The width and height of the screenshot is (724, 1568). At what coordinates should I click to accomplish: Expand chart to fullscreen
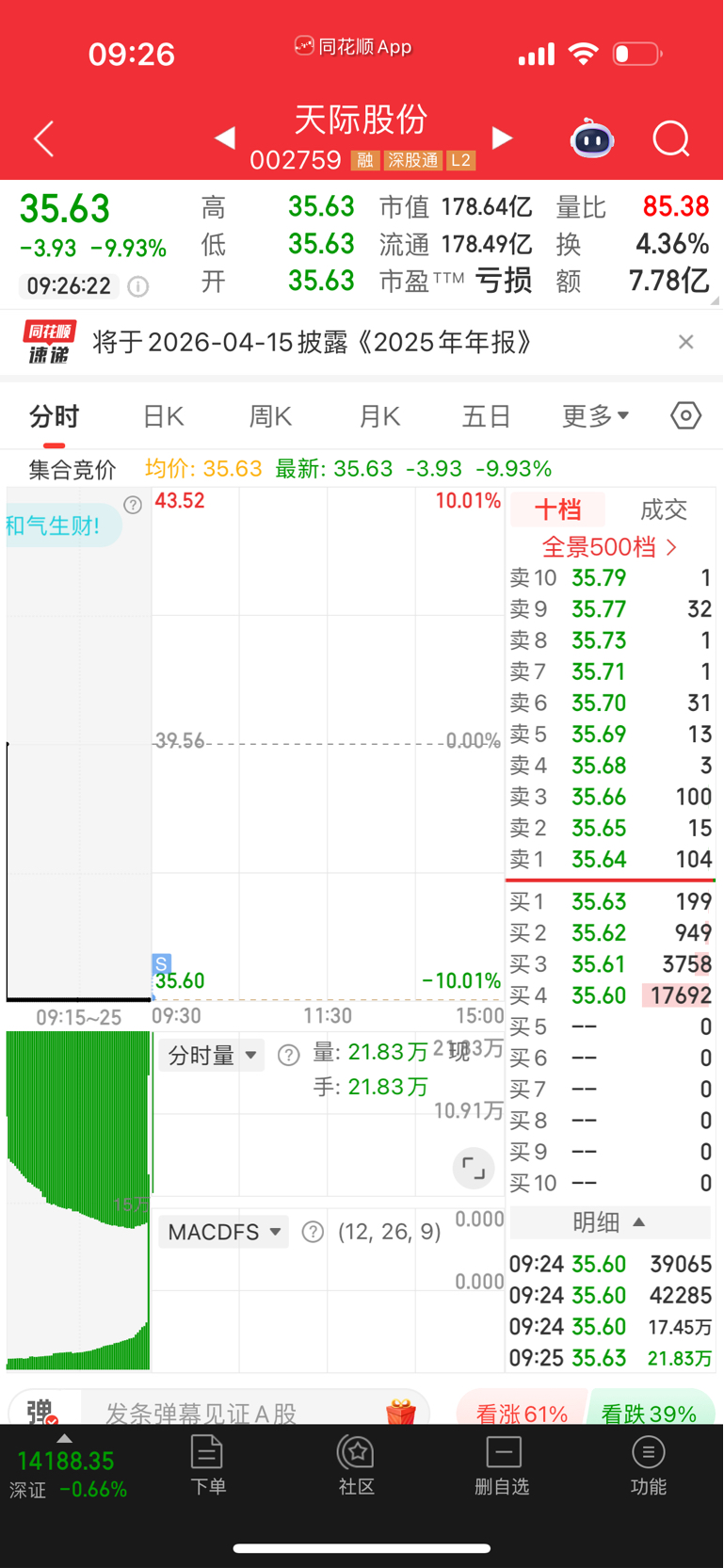[474, 1169]
